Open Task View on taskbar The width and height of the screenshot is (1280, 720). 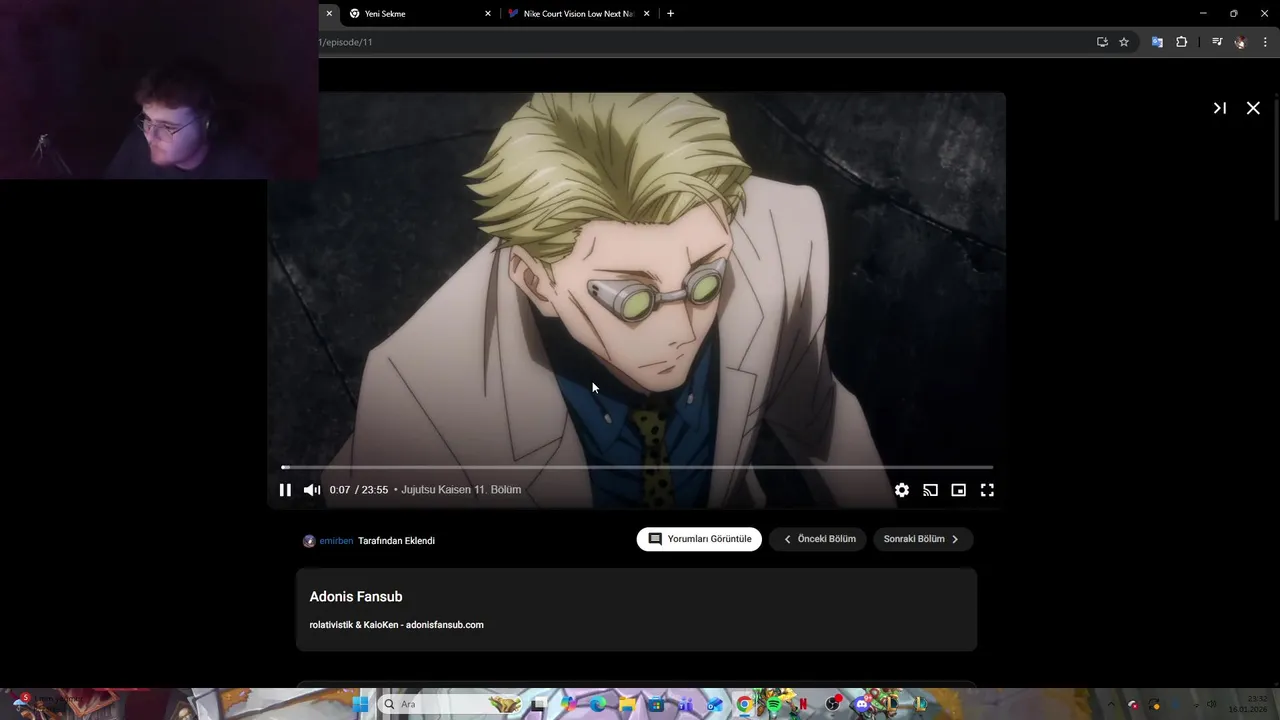[x=539, y=704]
